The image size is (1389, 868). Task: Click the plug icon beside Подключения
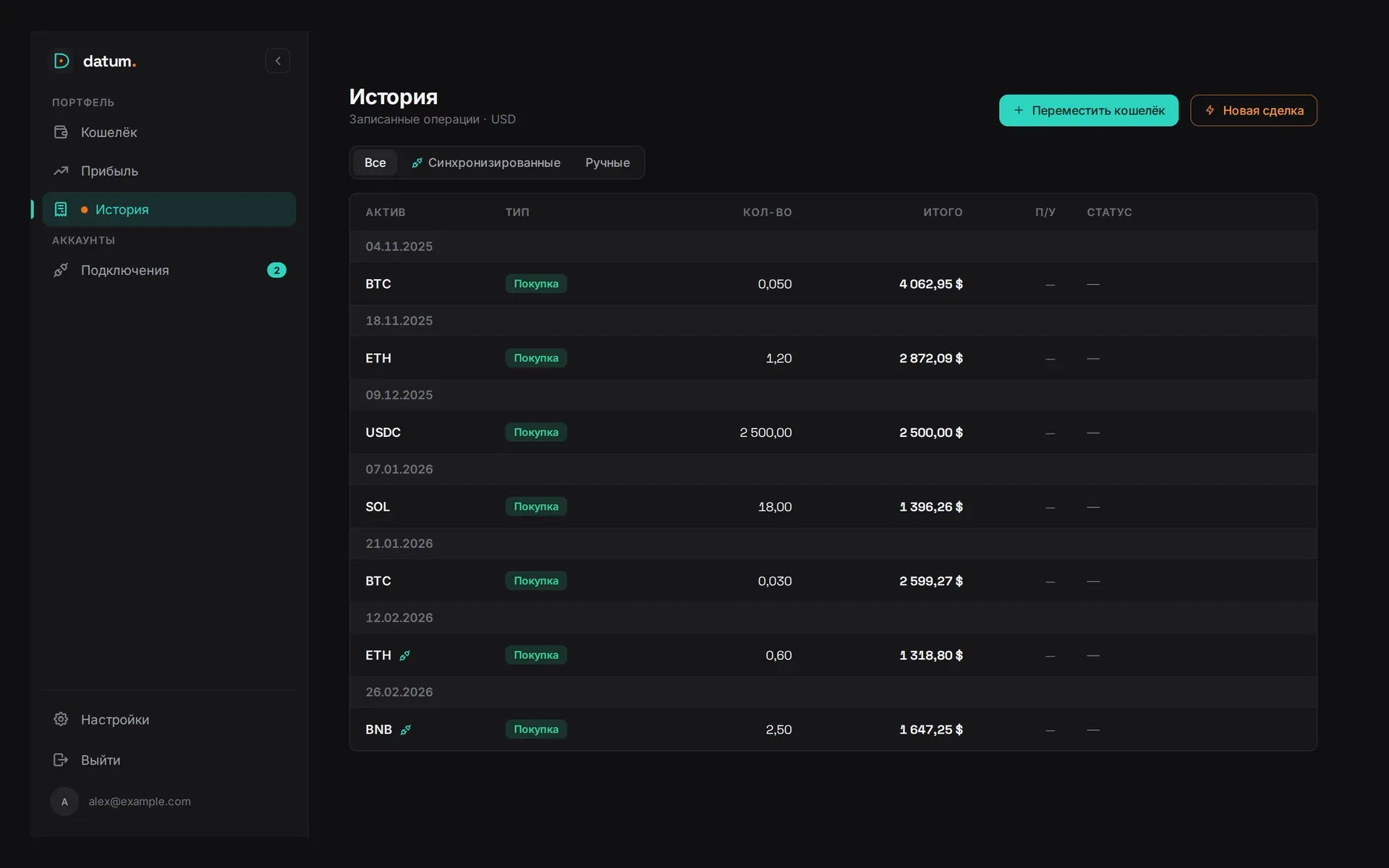point(61,270)
